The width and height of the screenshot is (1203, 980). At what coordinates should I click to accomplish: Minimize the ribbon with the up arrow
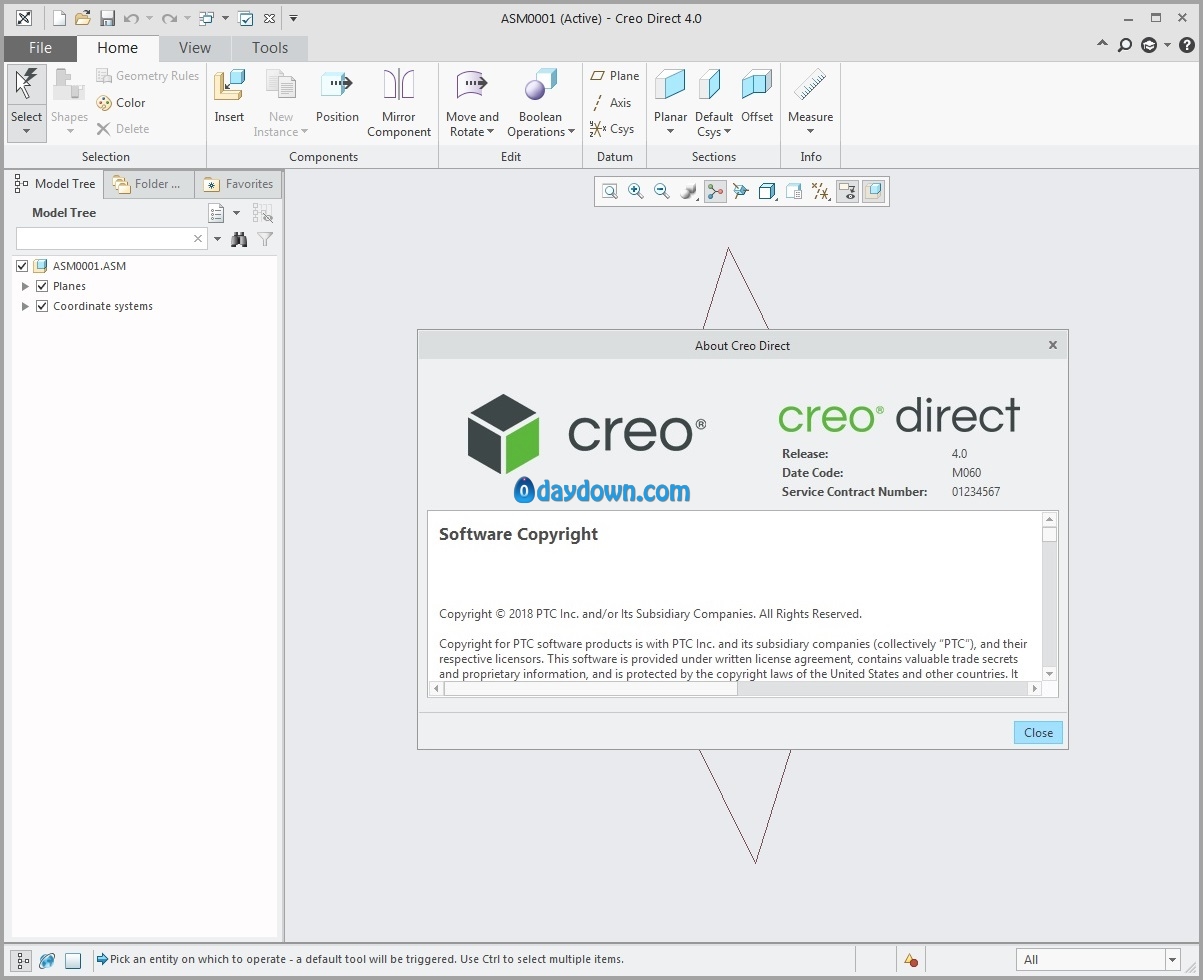coord(1102,45)
